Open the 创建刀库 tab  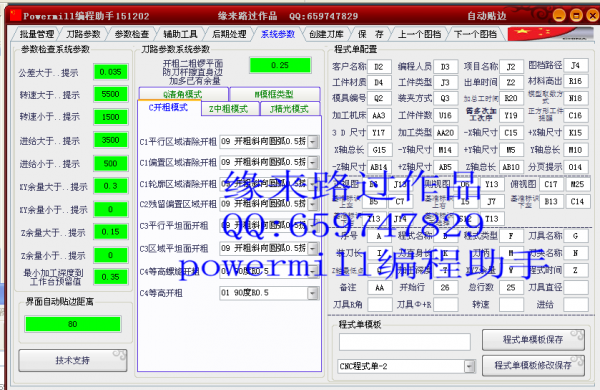click(326, 34)
